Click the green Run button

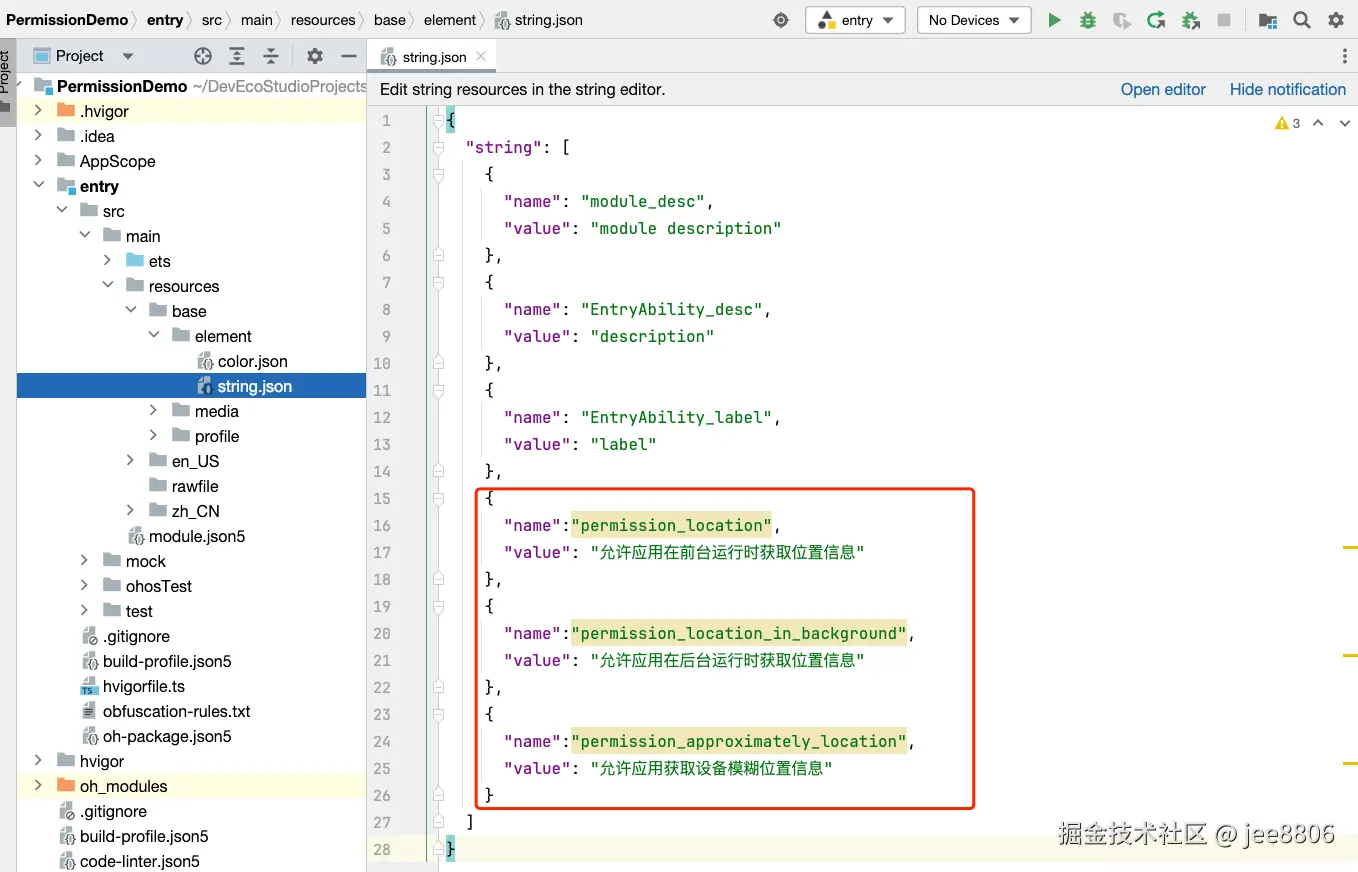click(1054, 20)
